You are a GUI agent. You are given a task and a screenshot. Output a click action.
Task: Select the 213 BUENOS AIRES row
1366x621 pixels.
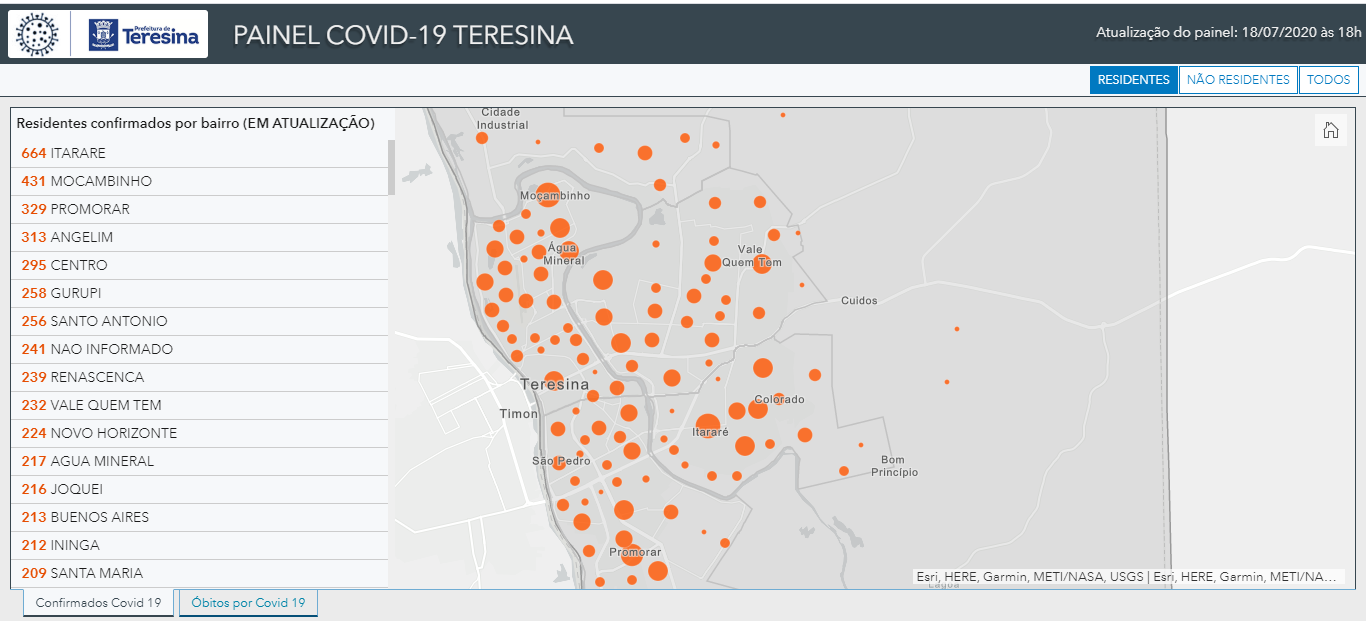pos(200,517)
